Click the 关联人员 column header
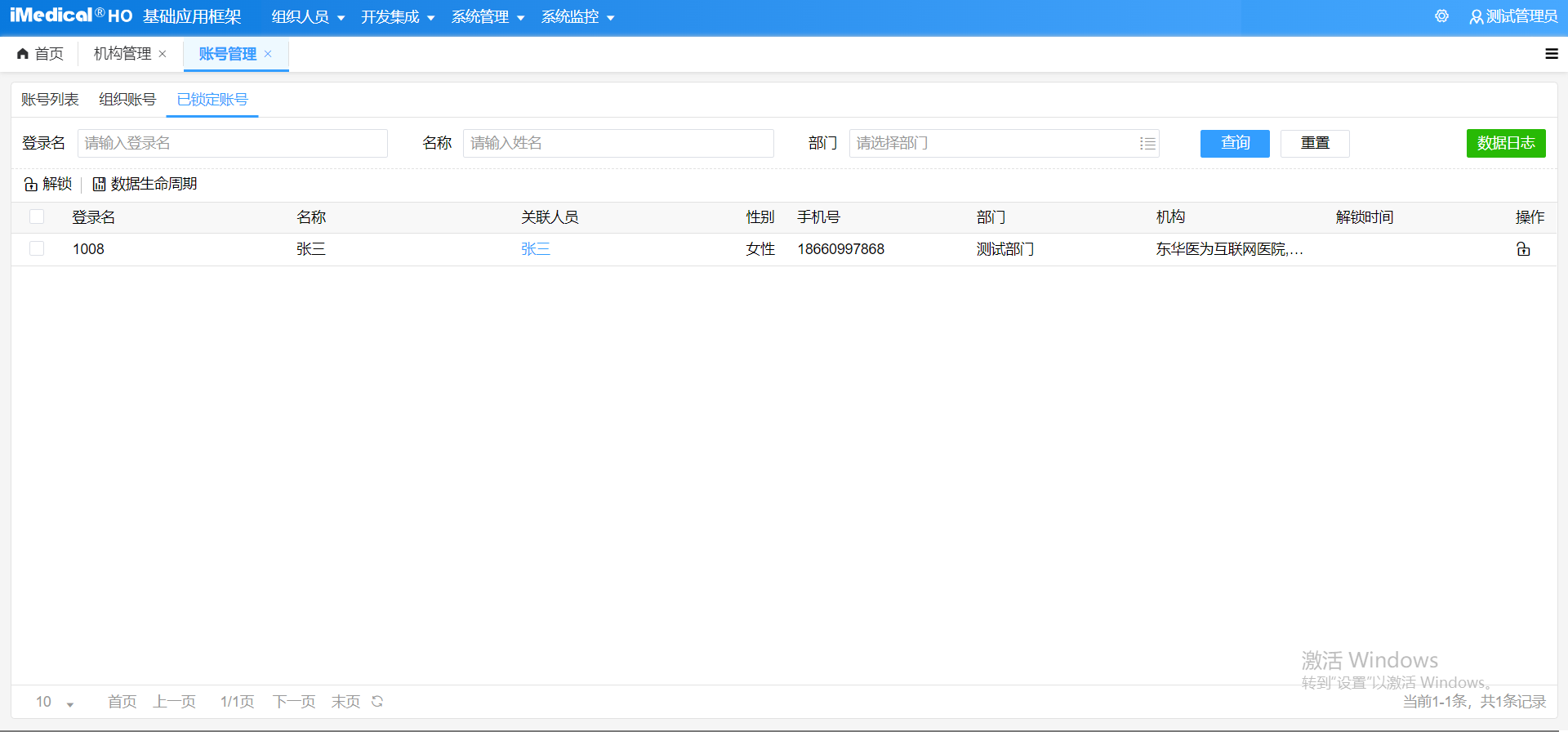 click(550, 217)
